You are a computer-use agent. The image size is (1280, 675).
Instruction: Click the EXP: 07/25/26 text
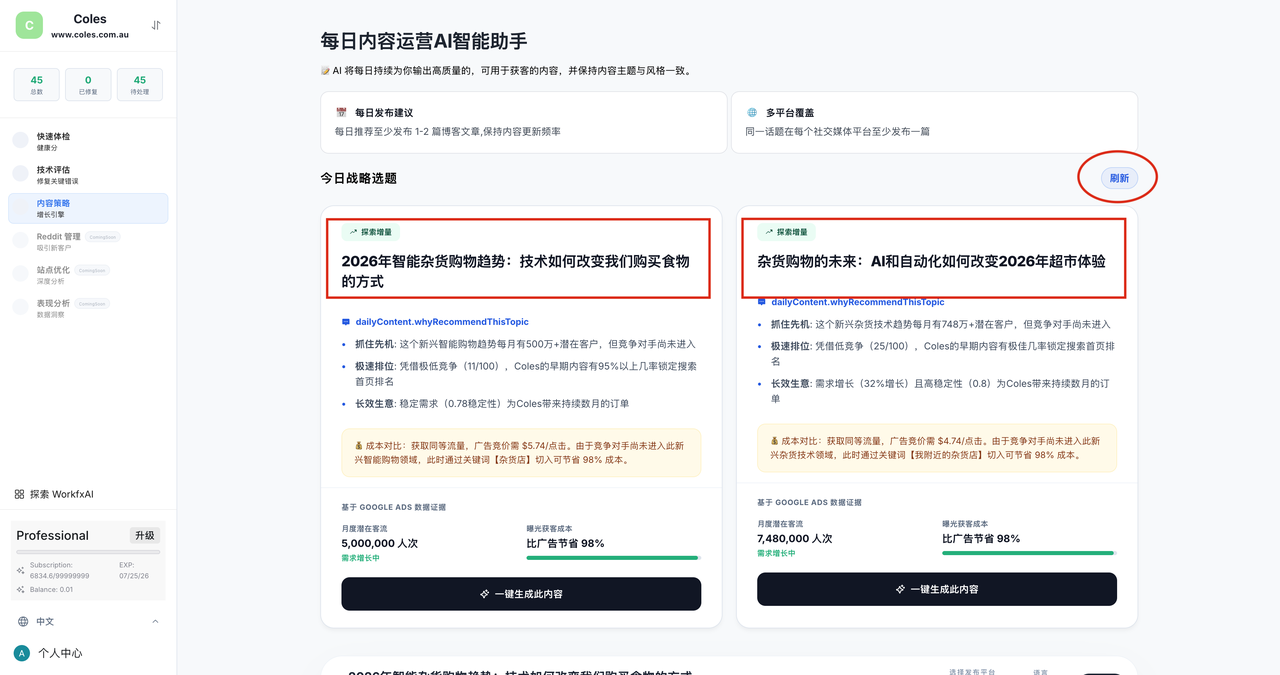(x=134, y=571)
